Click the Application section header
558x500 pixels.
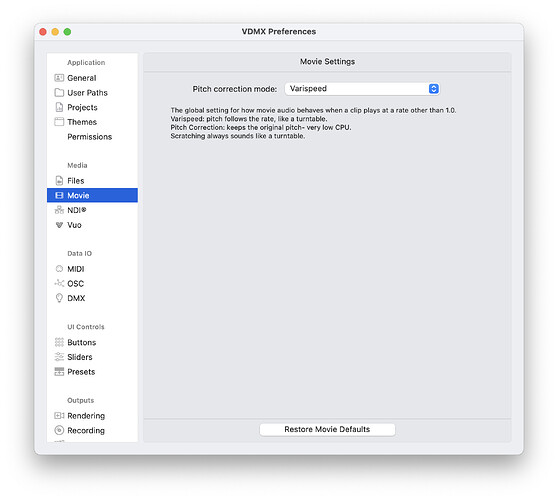[x=86, y=62]
